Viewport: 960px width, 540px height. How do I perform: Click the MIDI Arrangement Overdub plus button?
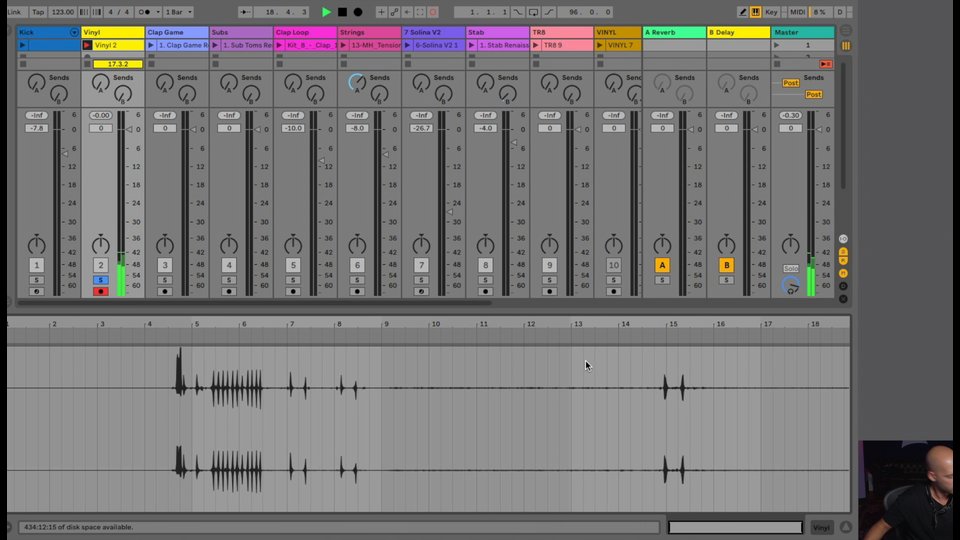click(381, 12)
